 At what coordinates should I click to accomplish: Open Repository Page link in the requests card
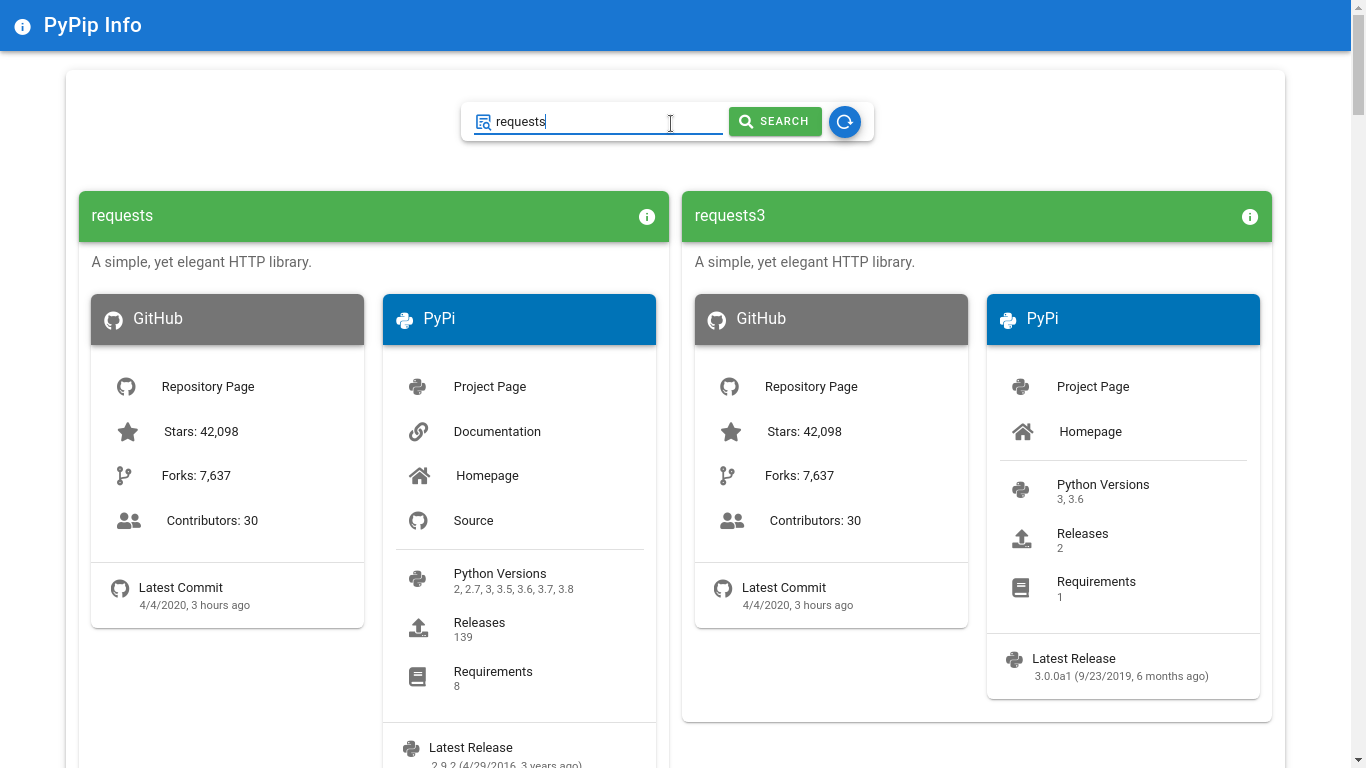click(x=208, y=387)
